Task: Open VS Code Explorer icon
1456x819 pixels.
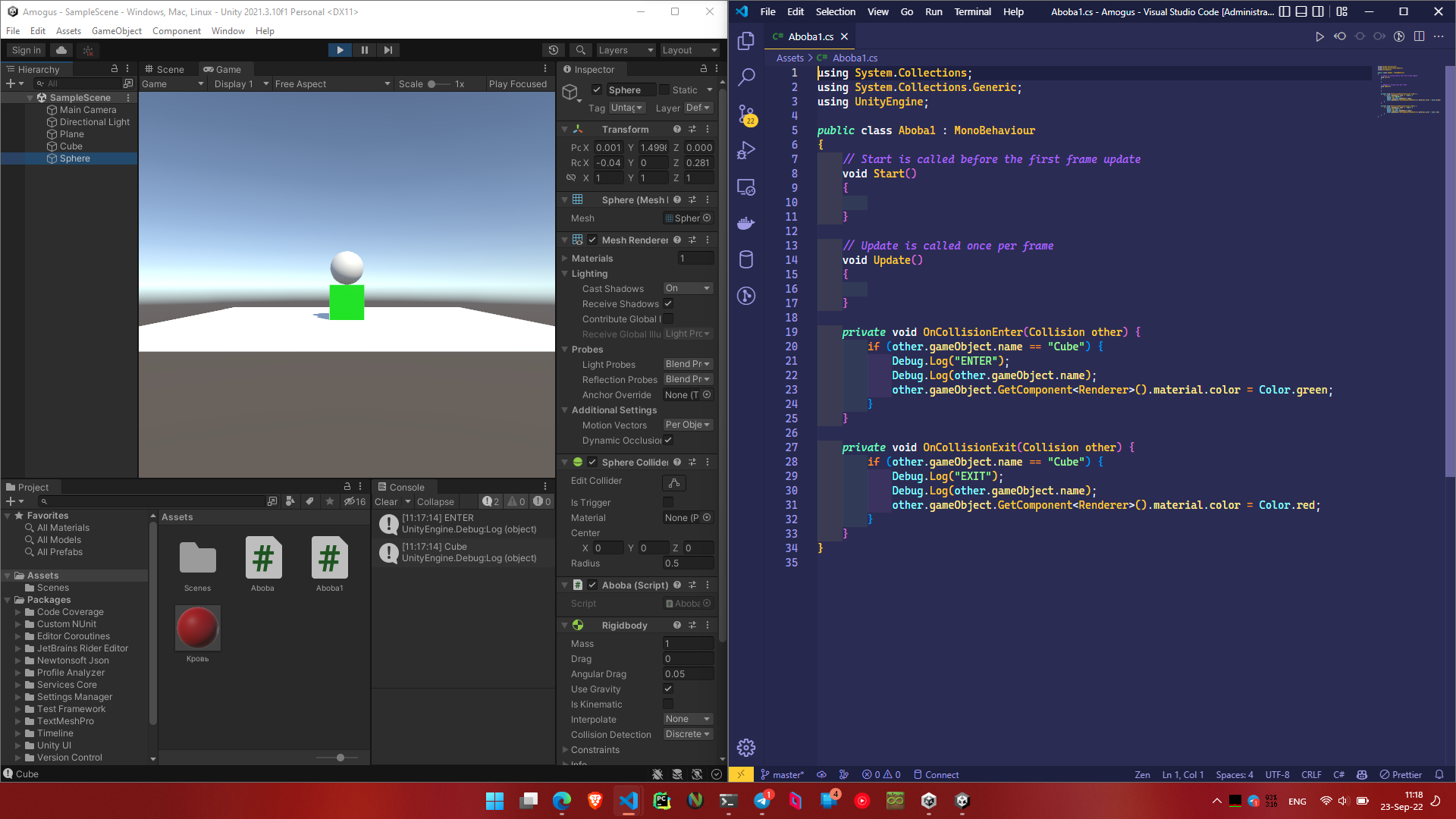Action: tap(746, 41)
